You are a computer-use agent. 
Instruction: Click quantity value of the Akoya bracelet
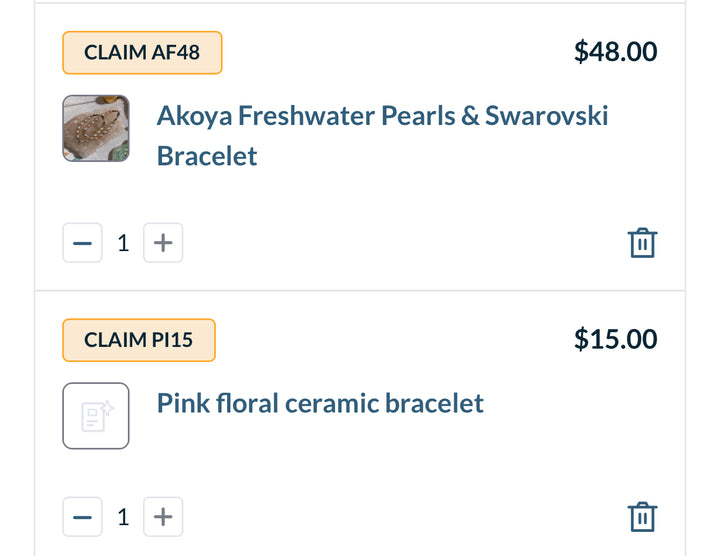tap(123, 243)
